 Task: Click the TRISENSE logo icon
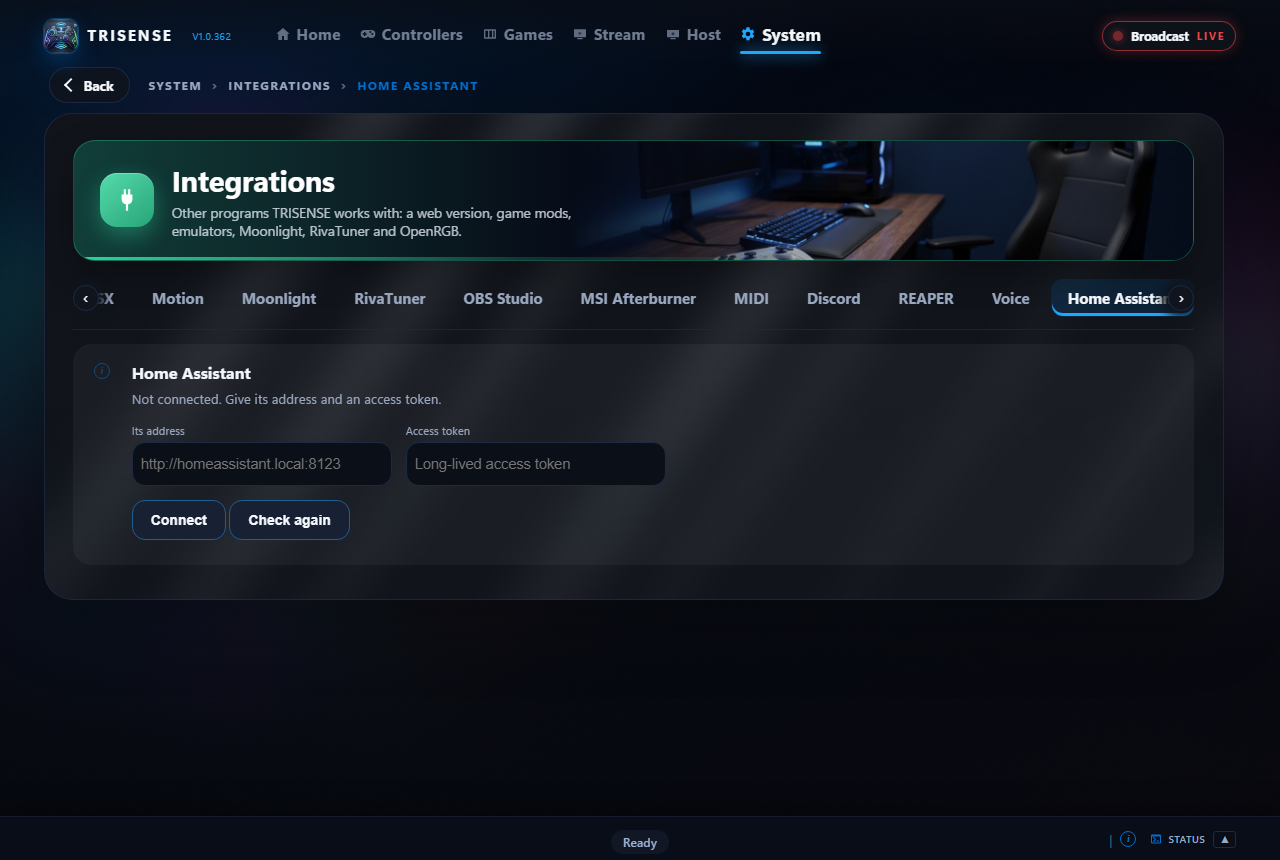61,36
